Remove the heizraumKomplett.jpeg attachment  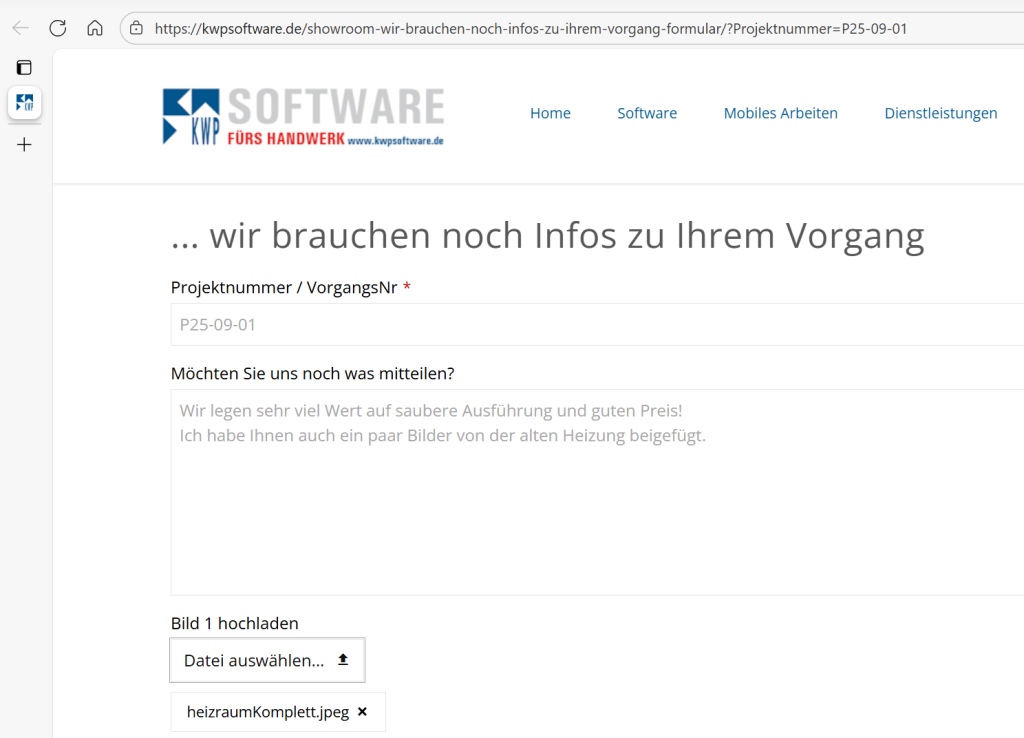point(362,712)
